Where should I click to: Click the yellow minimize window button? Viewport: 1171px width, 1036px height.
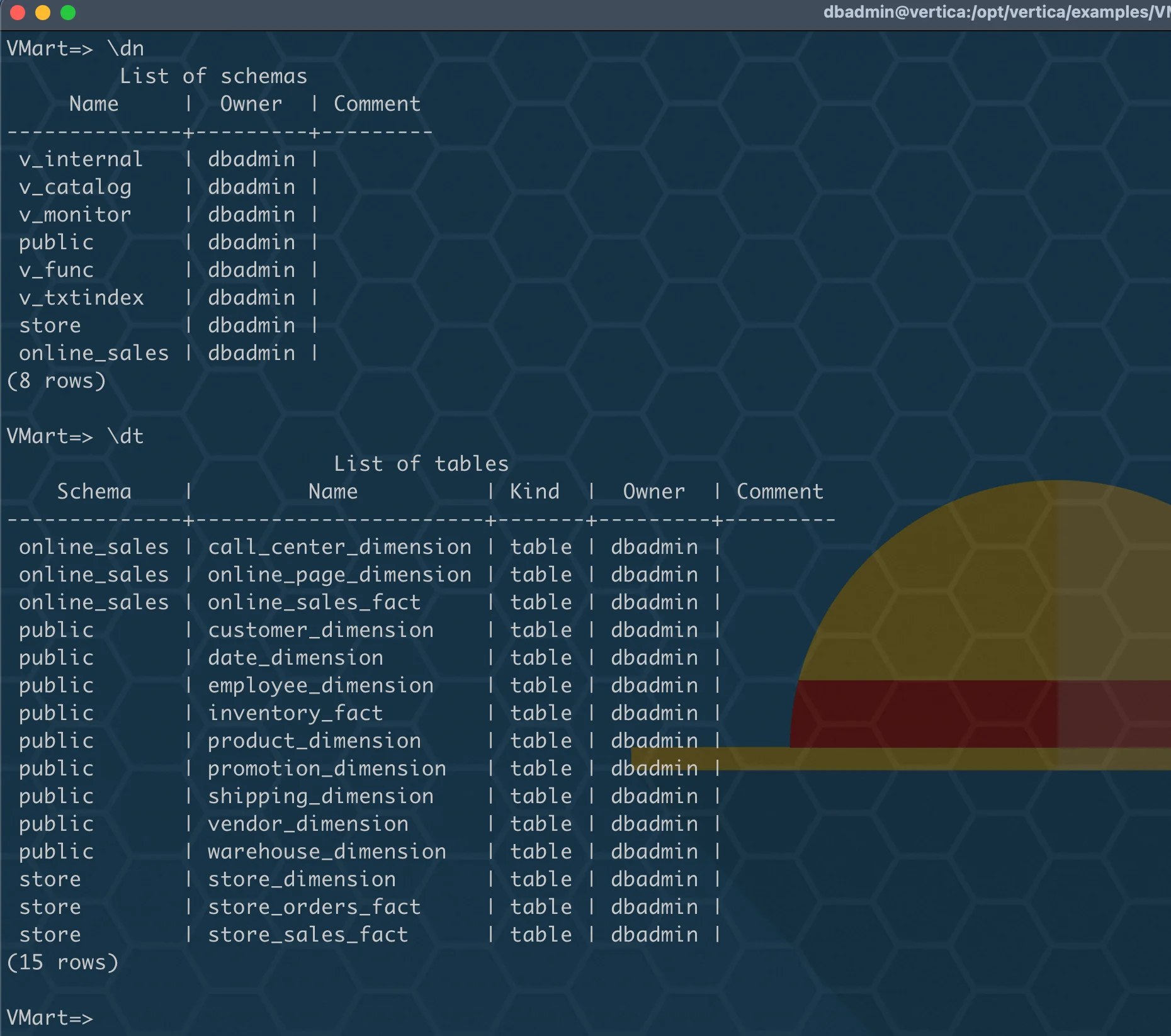pos(43,13)
